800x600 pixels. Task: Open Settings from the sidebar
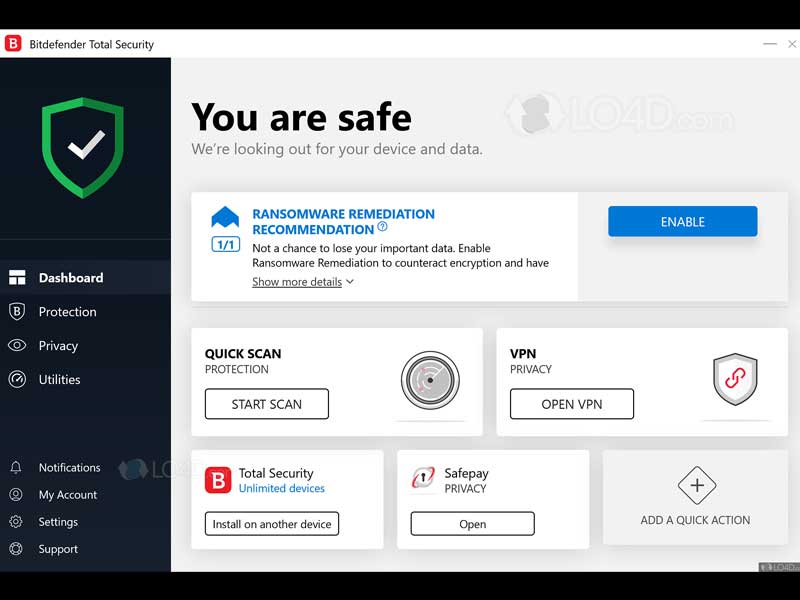click(x=58, y=522)
